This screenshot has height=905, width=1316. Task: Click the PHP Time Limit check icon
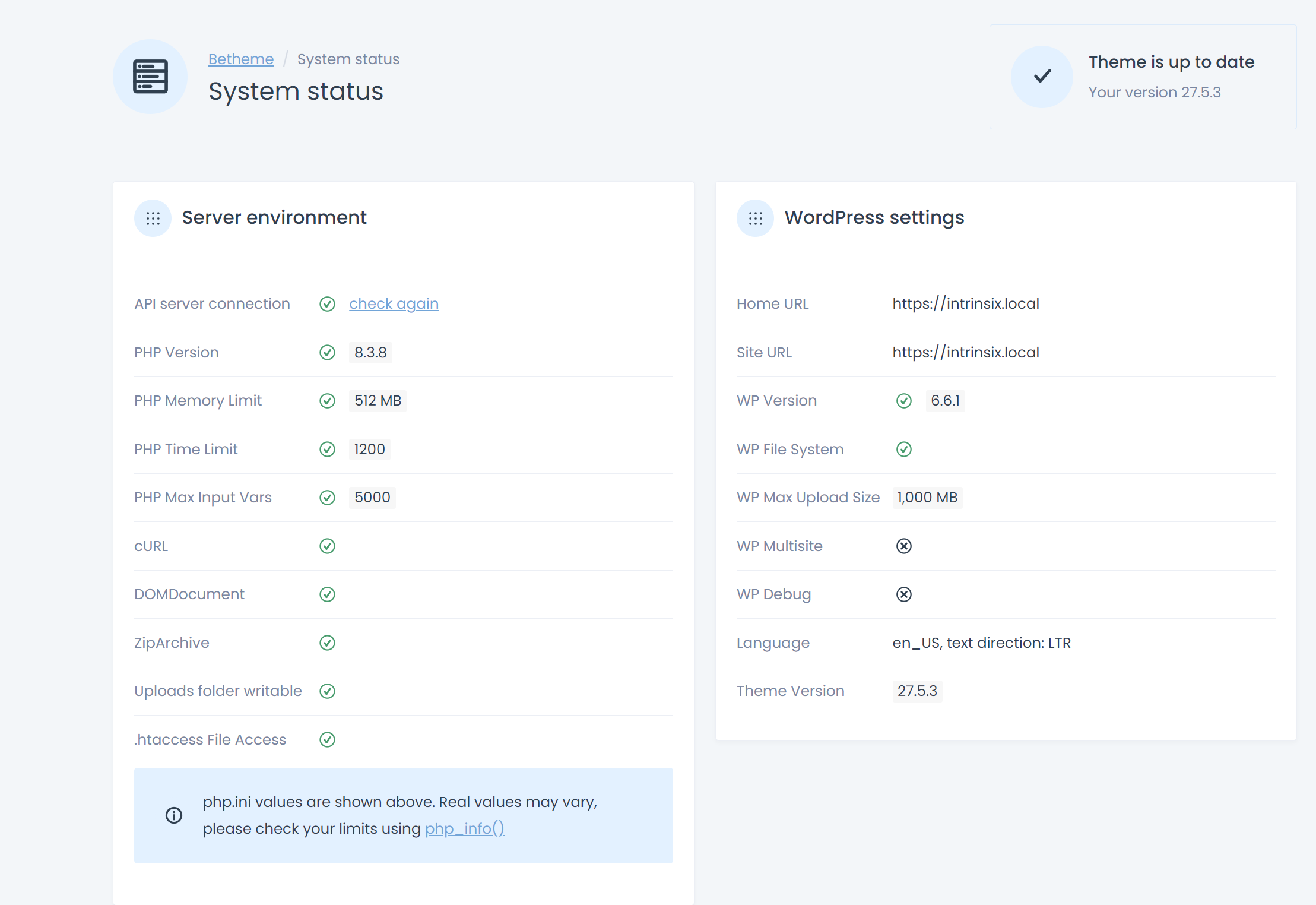[x=327, y=450]
